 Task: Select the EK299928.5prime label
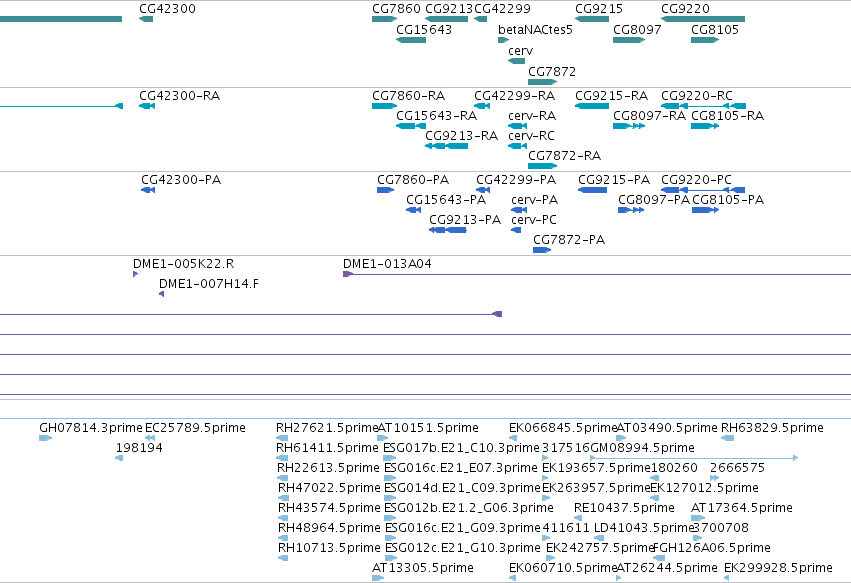778,568
